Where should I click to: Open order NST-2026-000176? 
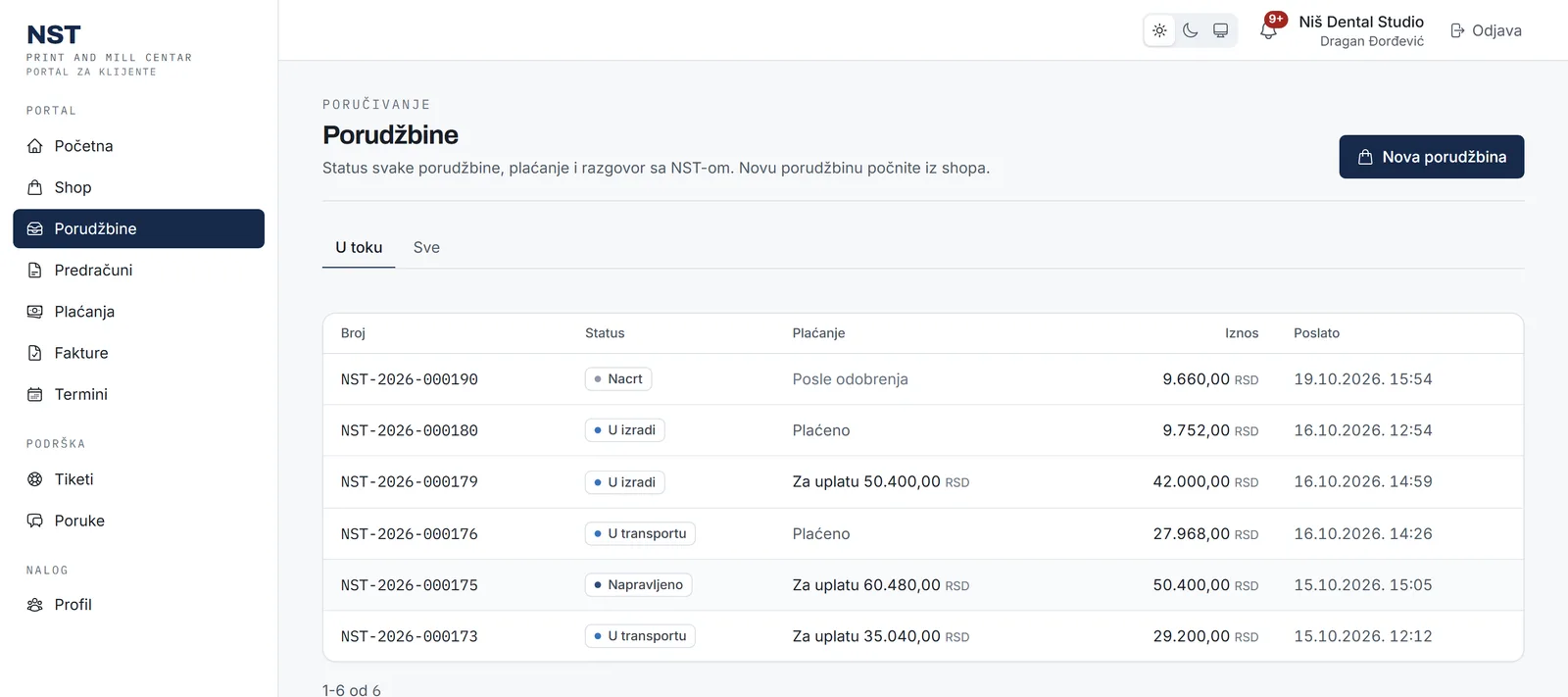pos(410,534)
